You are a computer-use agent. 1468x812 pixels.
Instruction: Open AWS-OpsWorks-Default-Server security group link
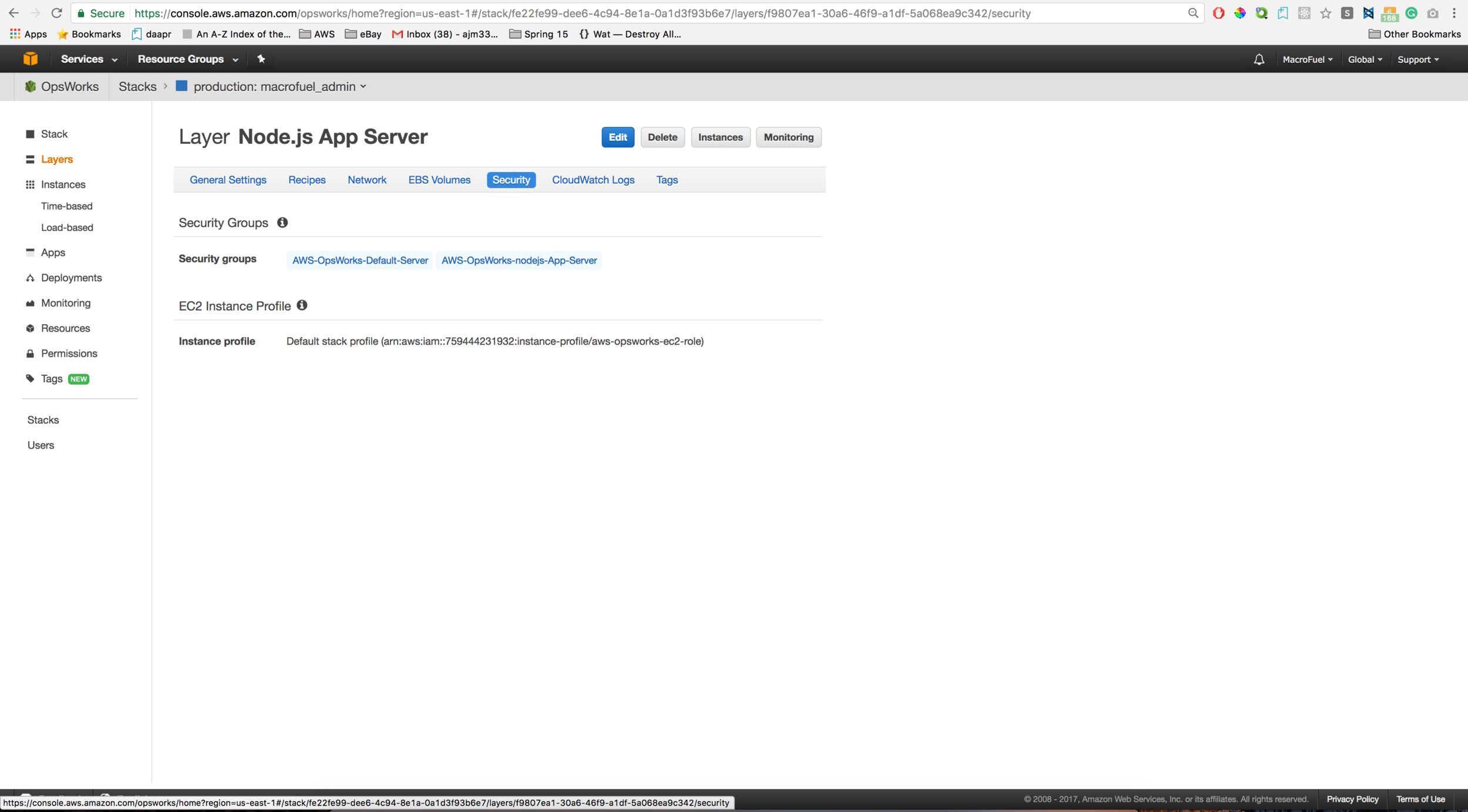pyautogui.click(x=360, y=260)
